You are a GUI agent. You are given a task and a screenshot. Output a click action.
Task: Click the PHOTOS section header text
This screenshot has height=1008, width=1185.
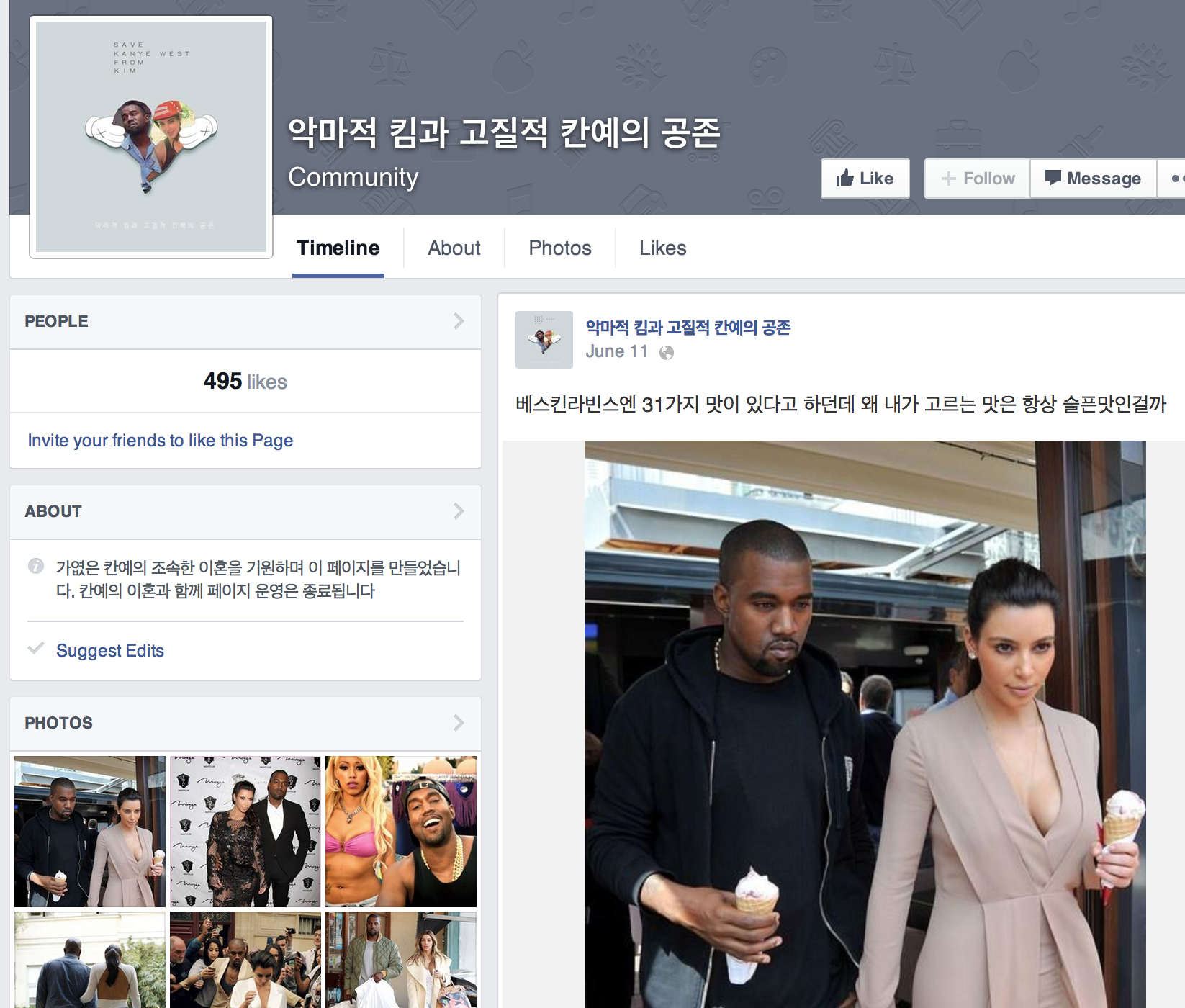(x=59, y=723)
